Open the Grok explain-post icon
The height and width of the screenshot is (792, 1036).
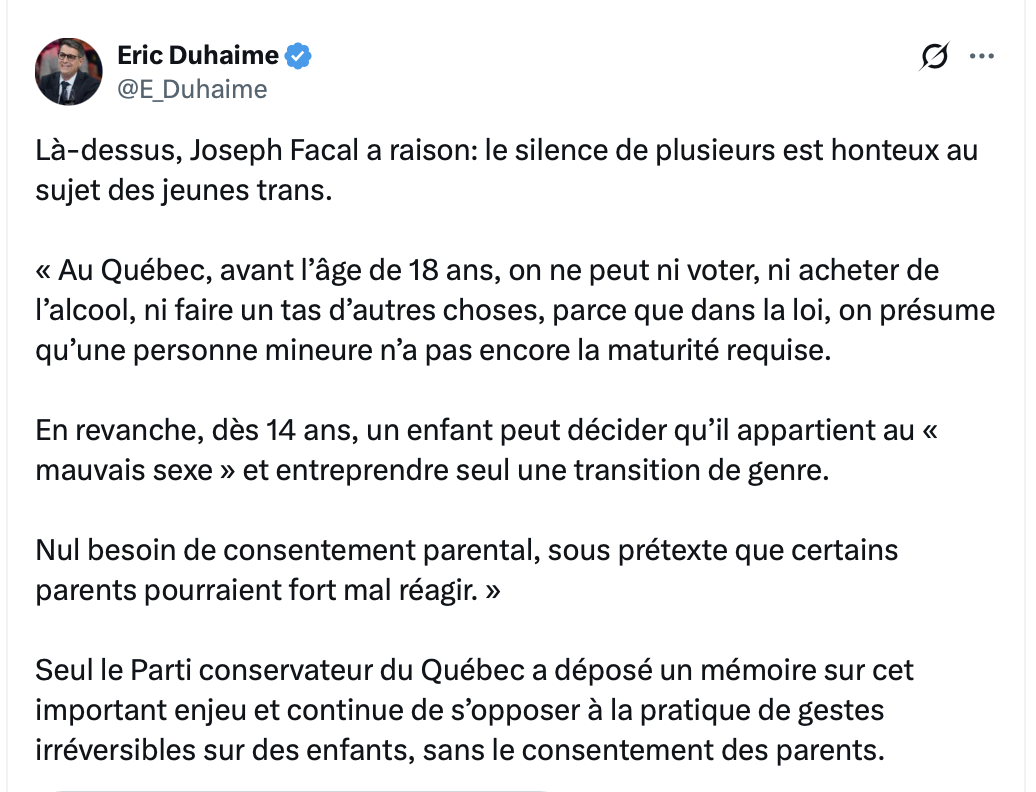point(933,58)
